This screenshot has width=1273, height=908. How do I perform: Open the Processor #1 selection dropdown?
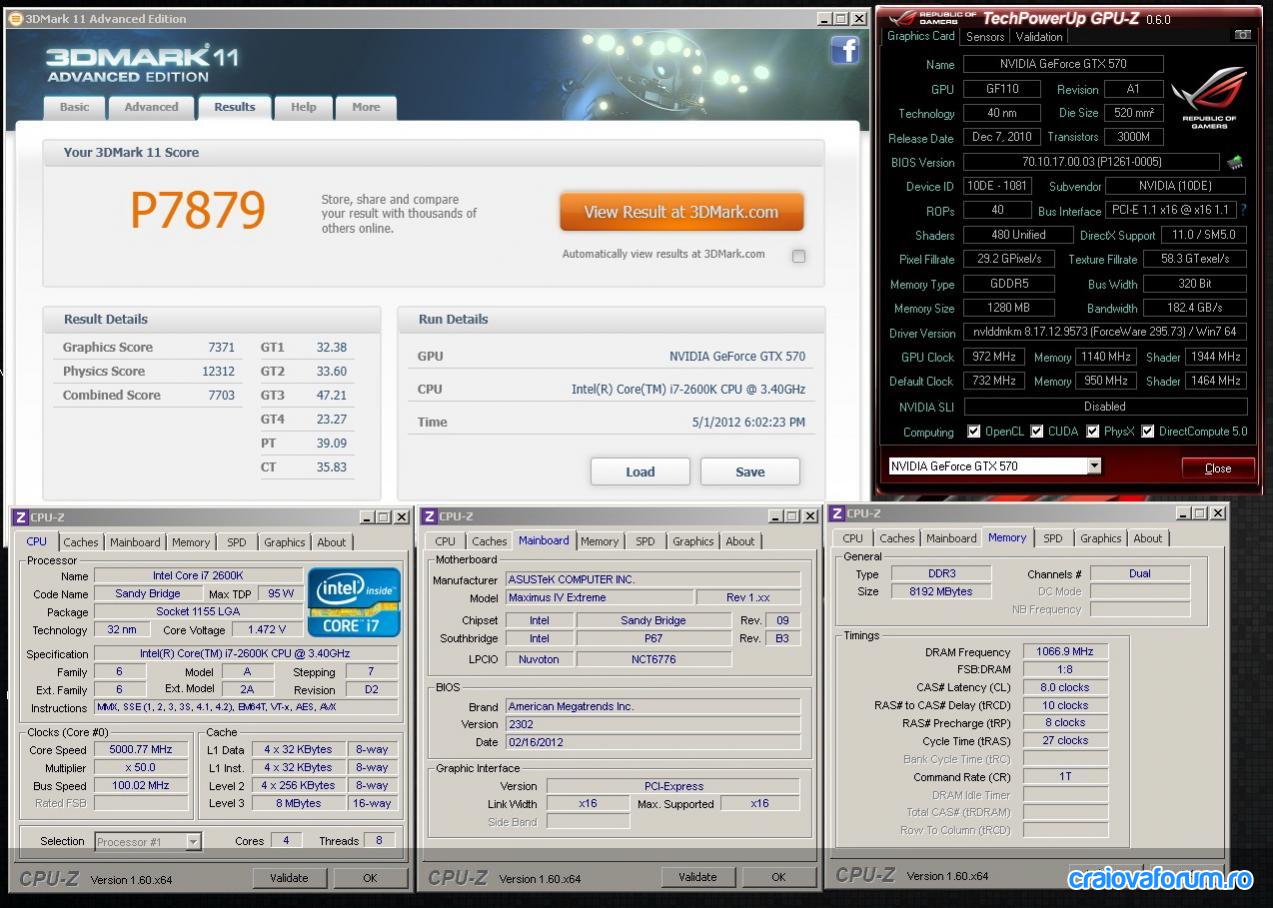[x=194, y=842]
